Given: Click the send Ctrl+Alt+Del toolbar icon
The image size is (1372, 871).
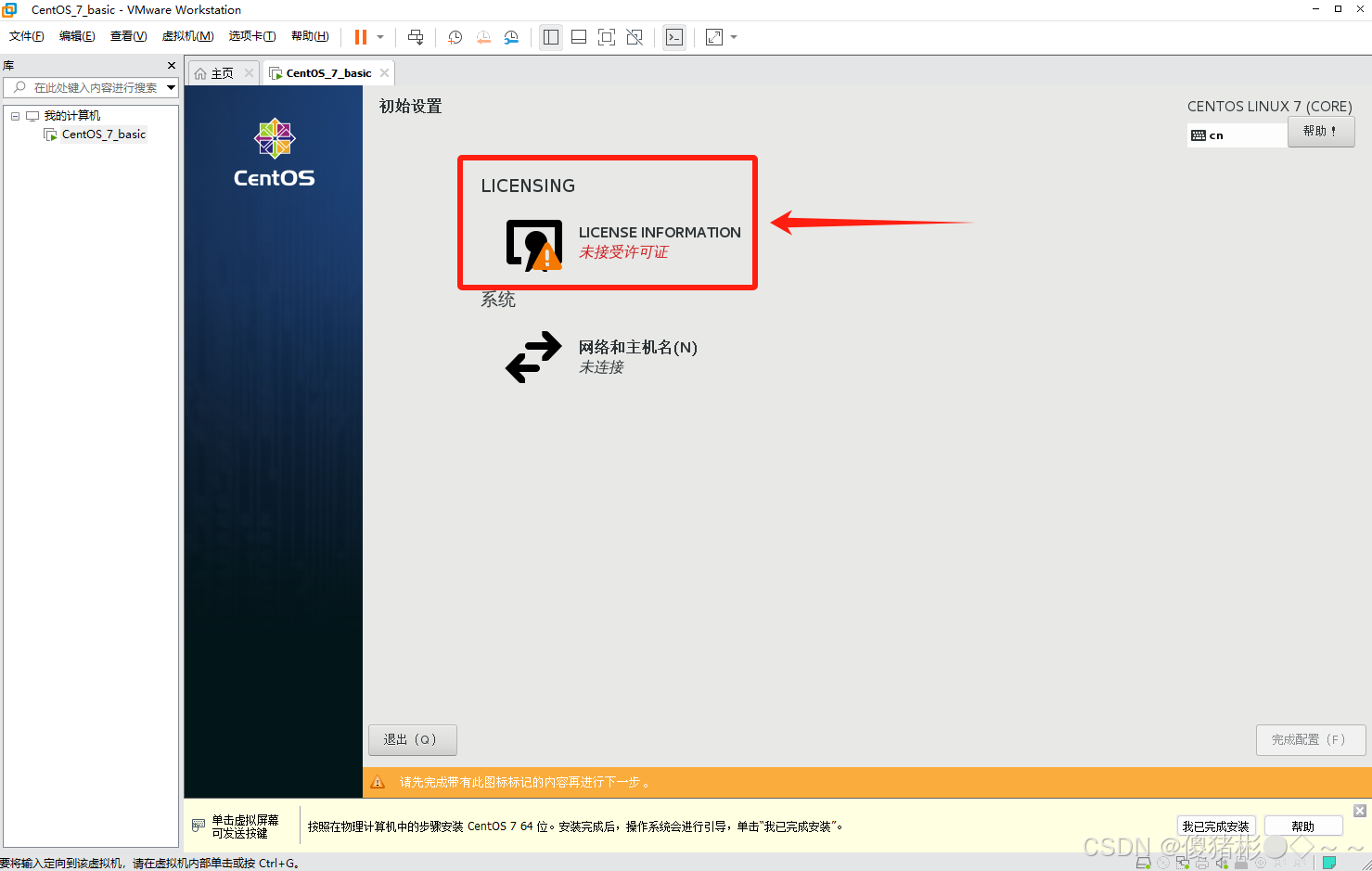Looking at the screenshot, I should tap(416, 37).
